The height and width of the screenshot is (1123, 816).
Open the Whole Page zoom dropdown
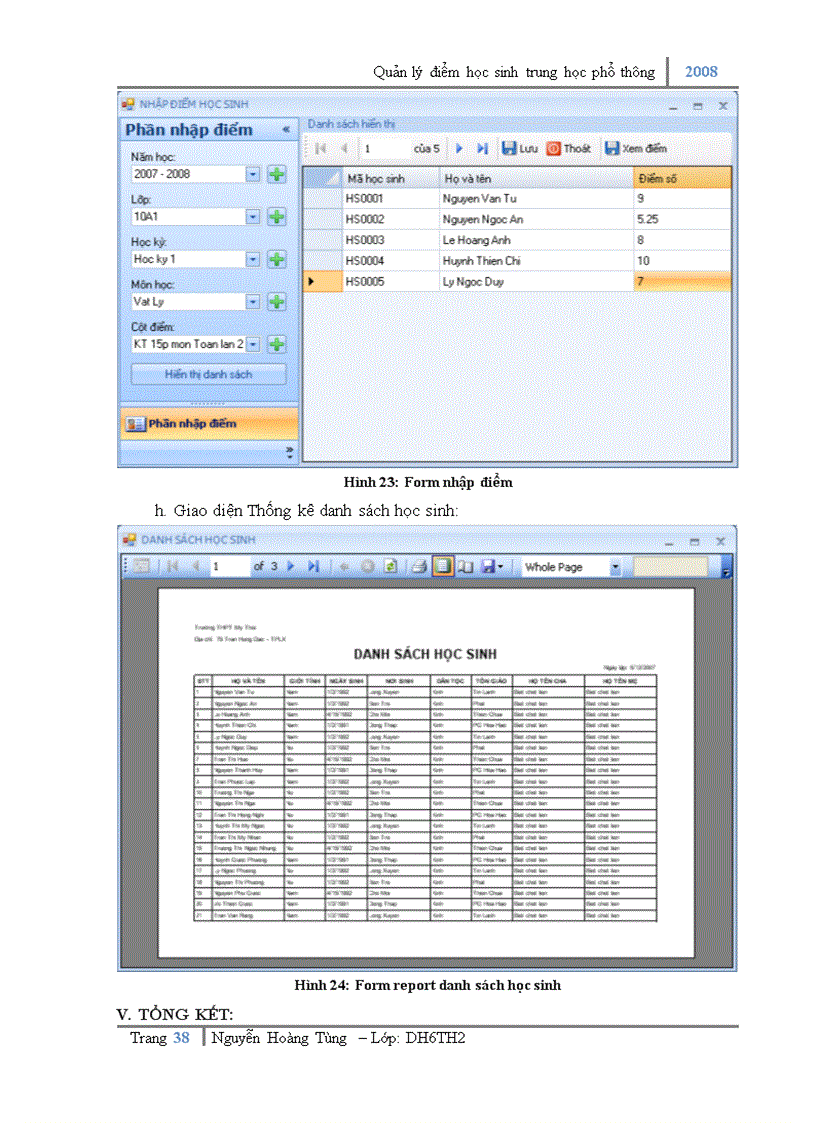click(615, 567)
